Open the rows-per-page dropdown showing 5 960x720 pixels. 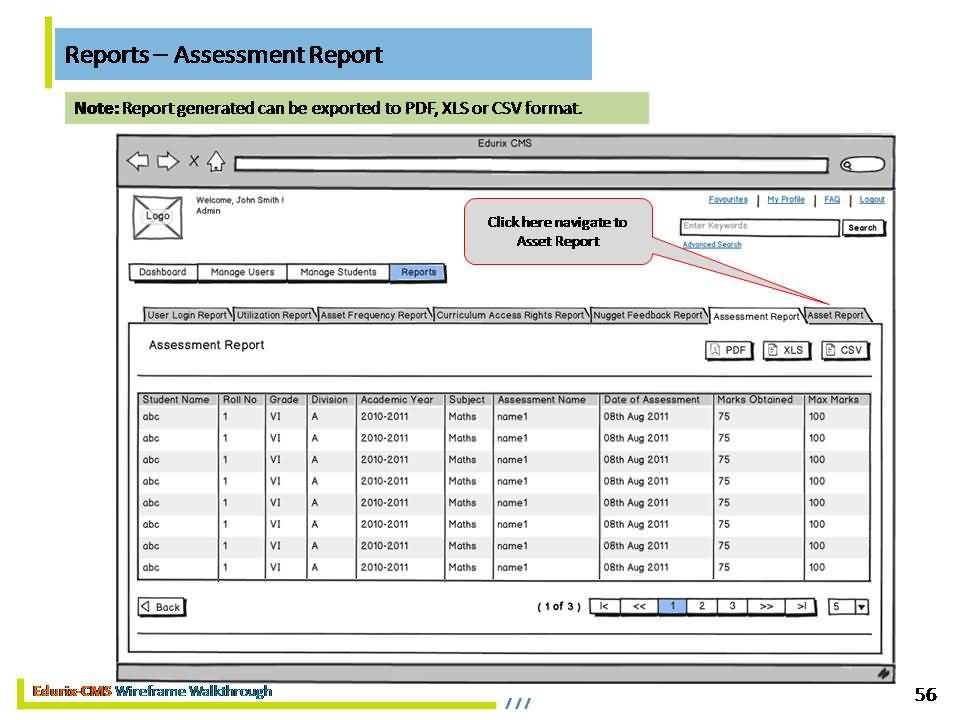(848, 607)
